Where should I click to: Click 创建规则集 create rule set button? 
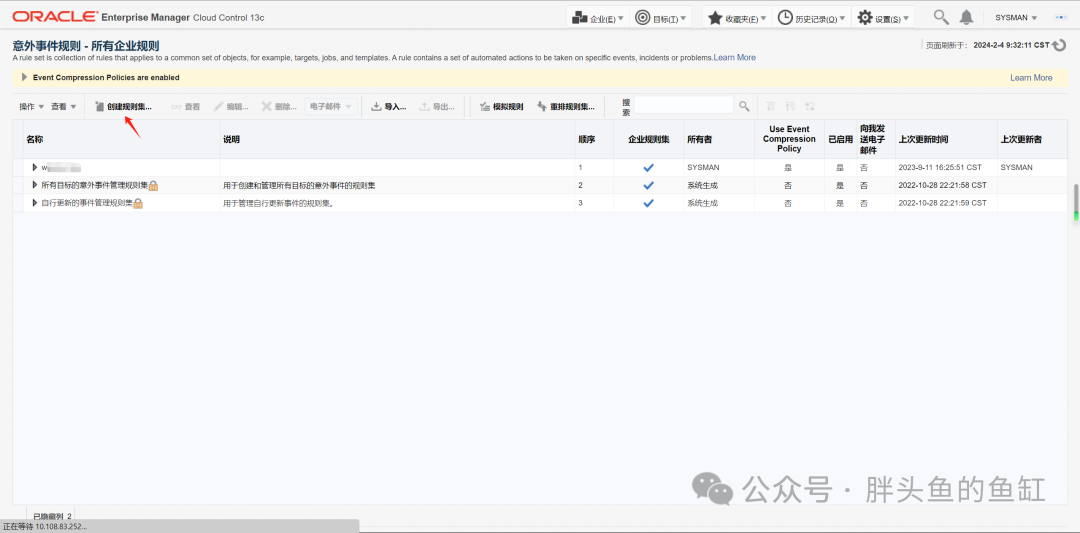point(123,107)
